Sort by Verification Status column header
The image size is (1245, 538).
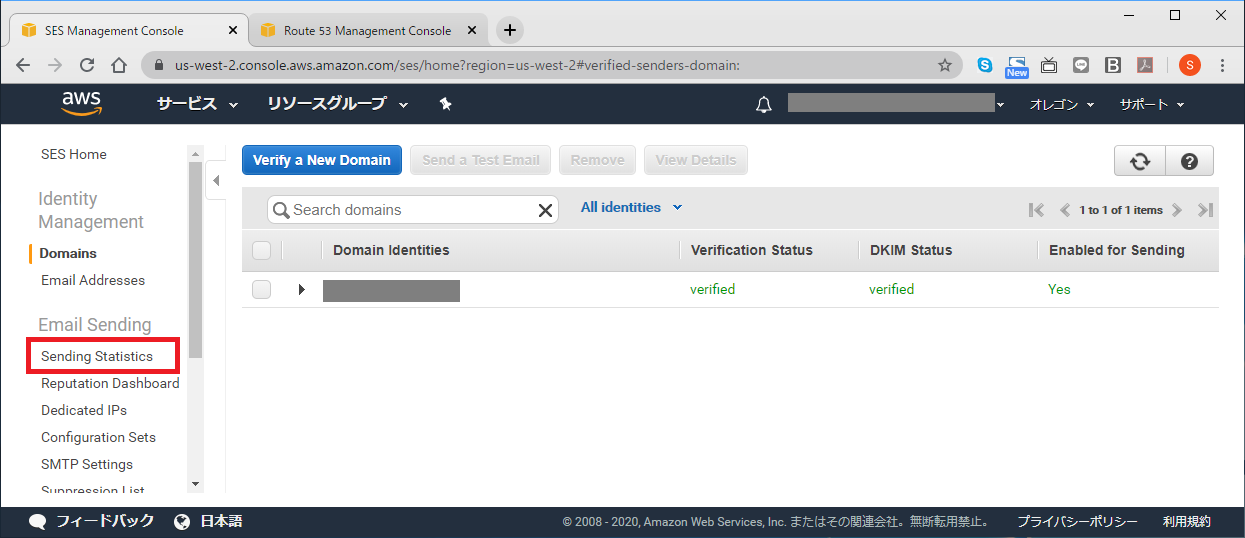coord(752,251)
